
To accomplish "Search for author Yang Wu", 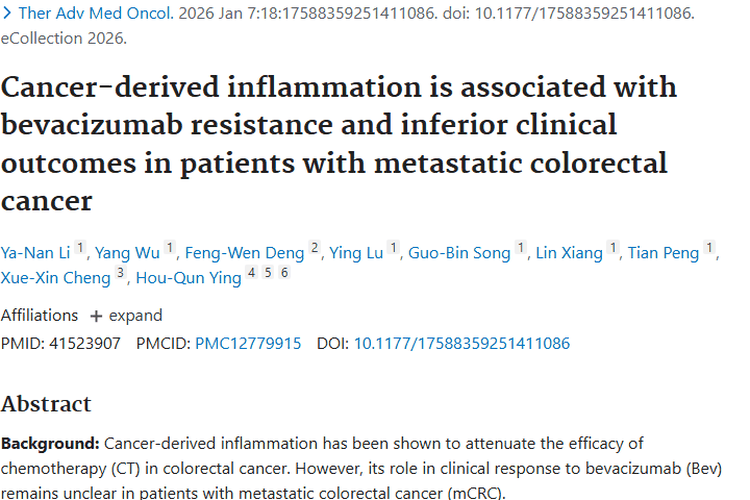I will 128,253.
